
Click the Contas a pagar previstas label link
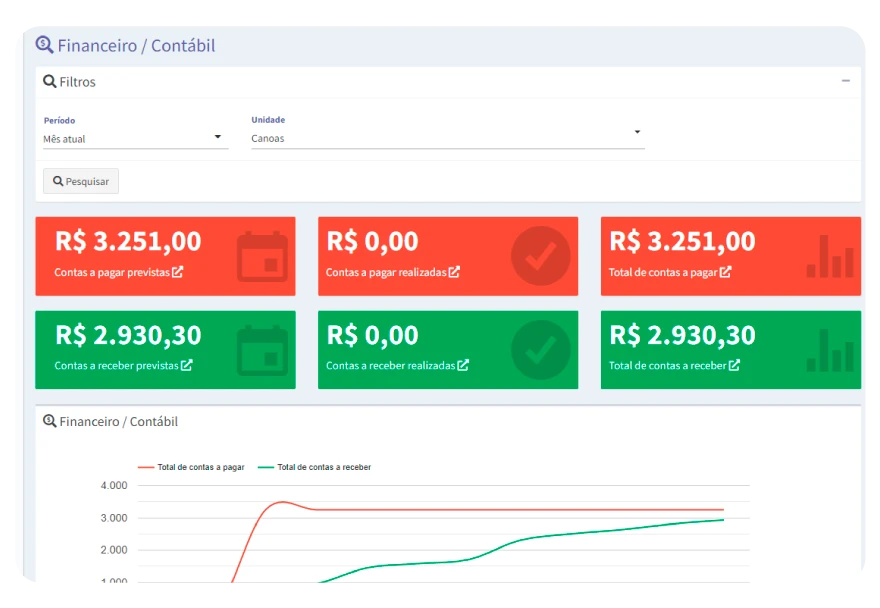point(111,272)
